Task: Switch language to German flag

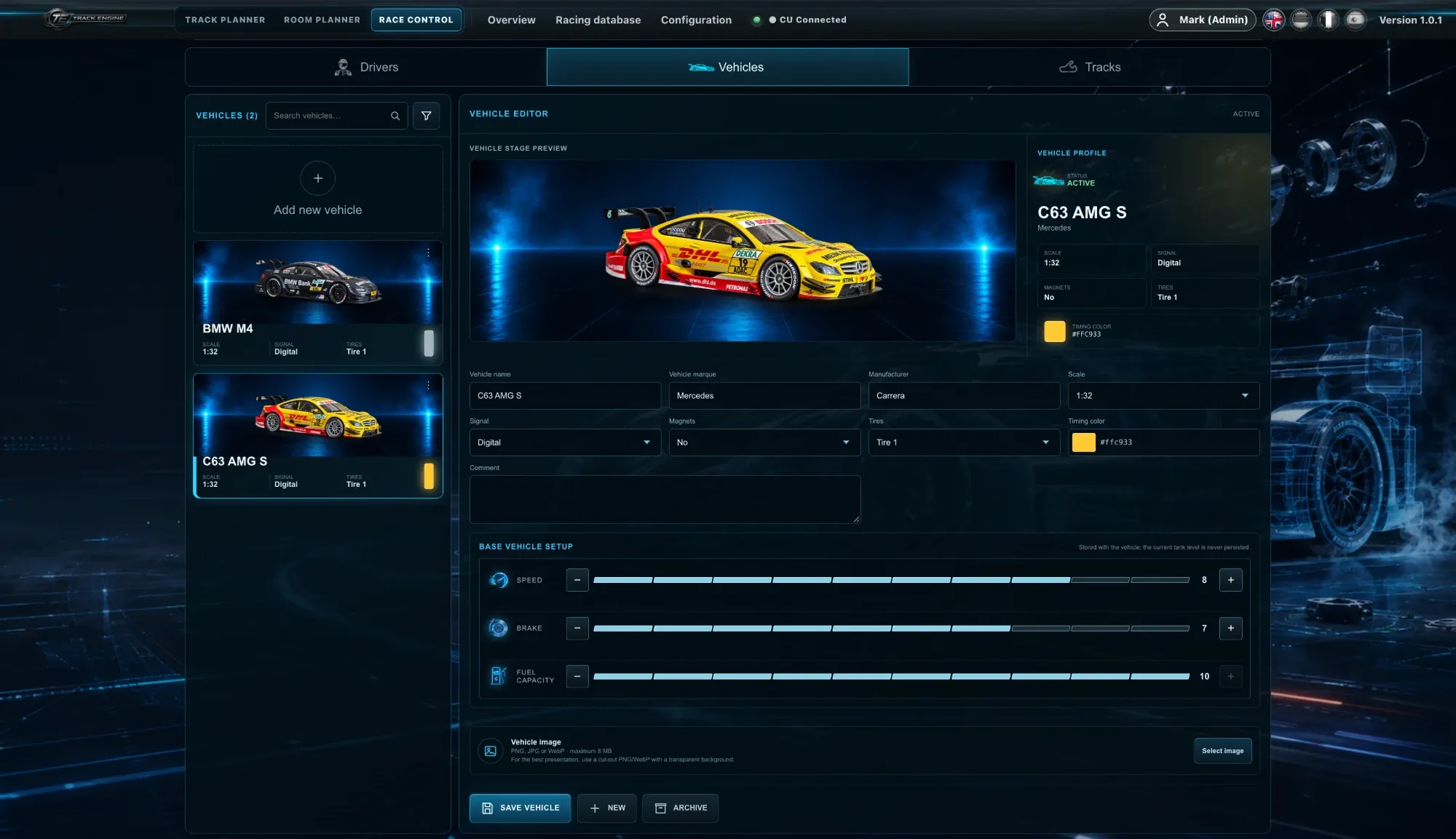Action: click(x=1301, y=20)
